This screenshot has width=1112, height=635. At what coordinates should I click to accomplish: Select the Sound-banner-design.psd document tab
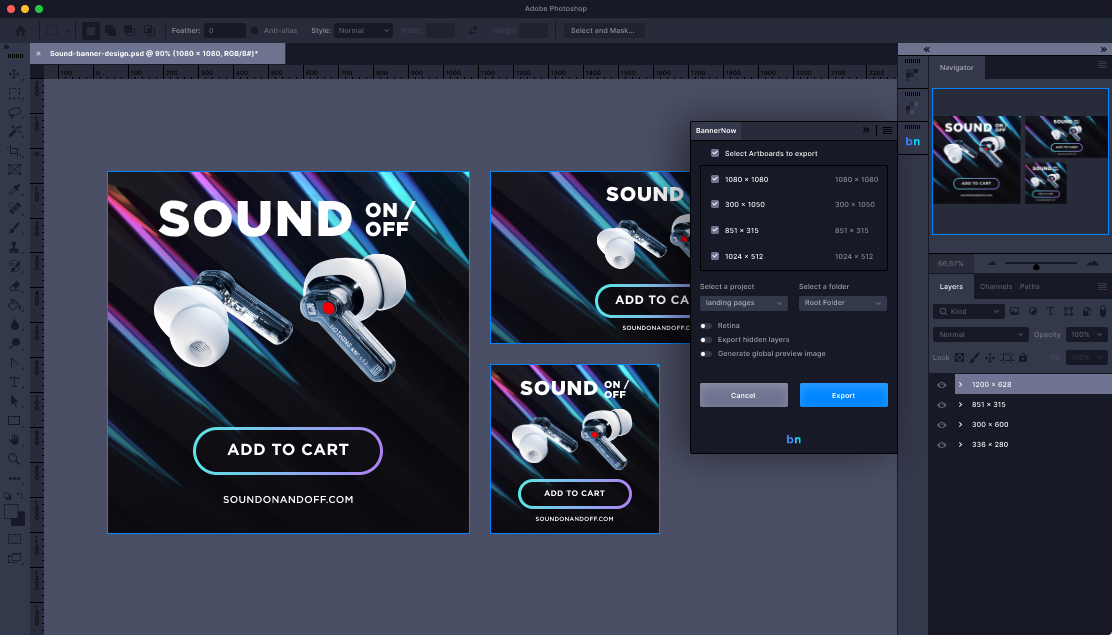[x=157, y=53]
